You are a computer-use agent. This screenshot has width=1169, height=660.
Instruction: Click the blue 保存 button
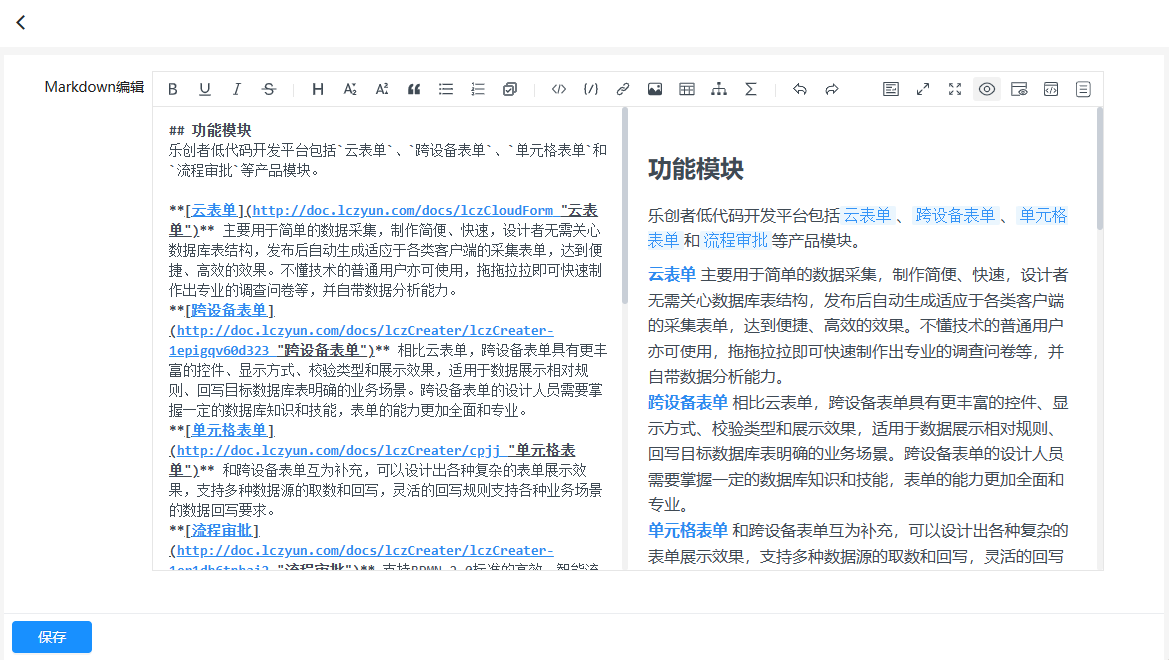(52, 637)
